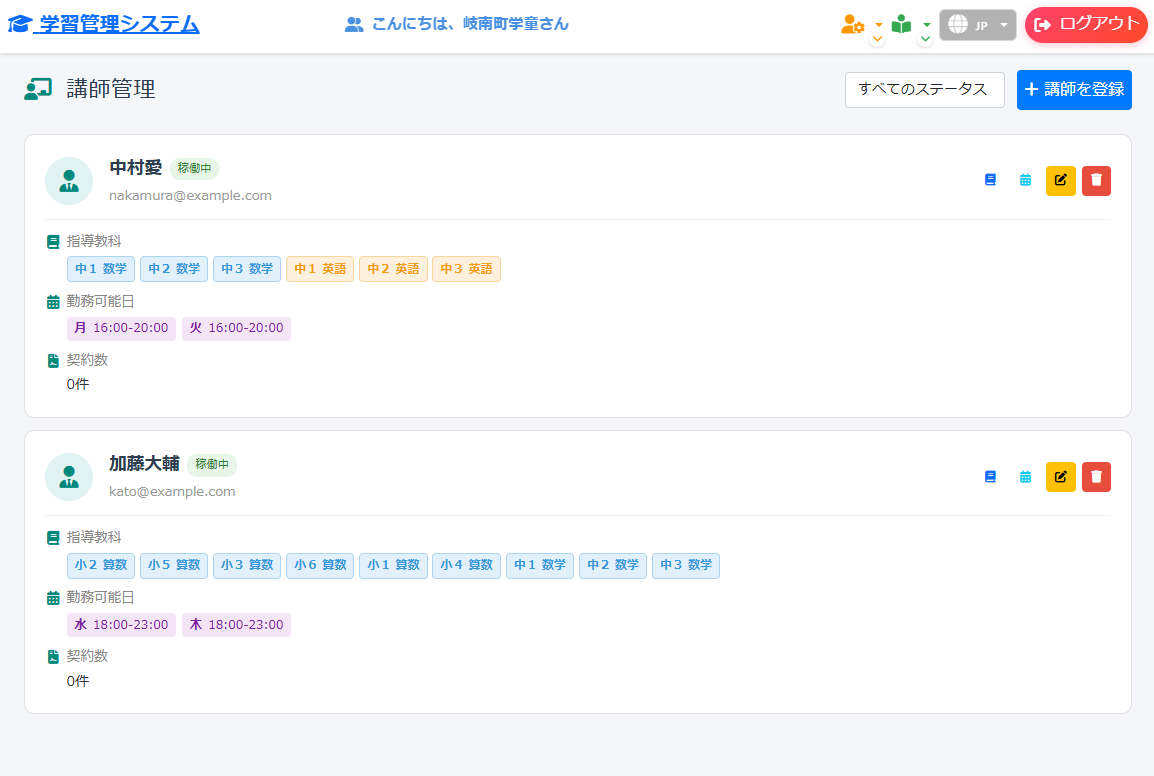Delete teacher 中村愛 with red trash button
The image size is (1154, 776).
pyautogui.click(x=1096, y=180)
